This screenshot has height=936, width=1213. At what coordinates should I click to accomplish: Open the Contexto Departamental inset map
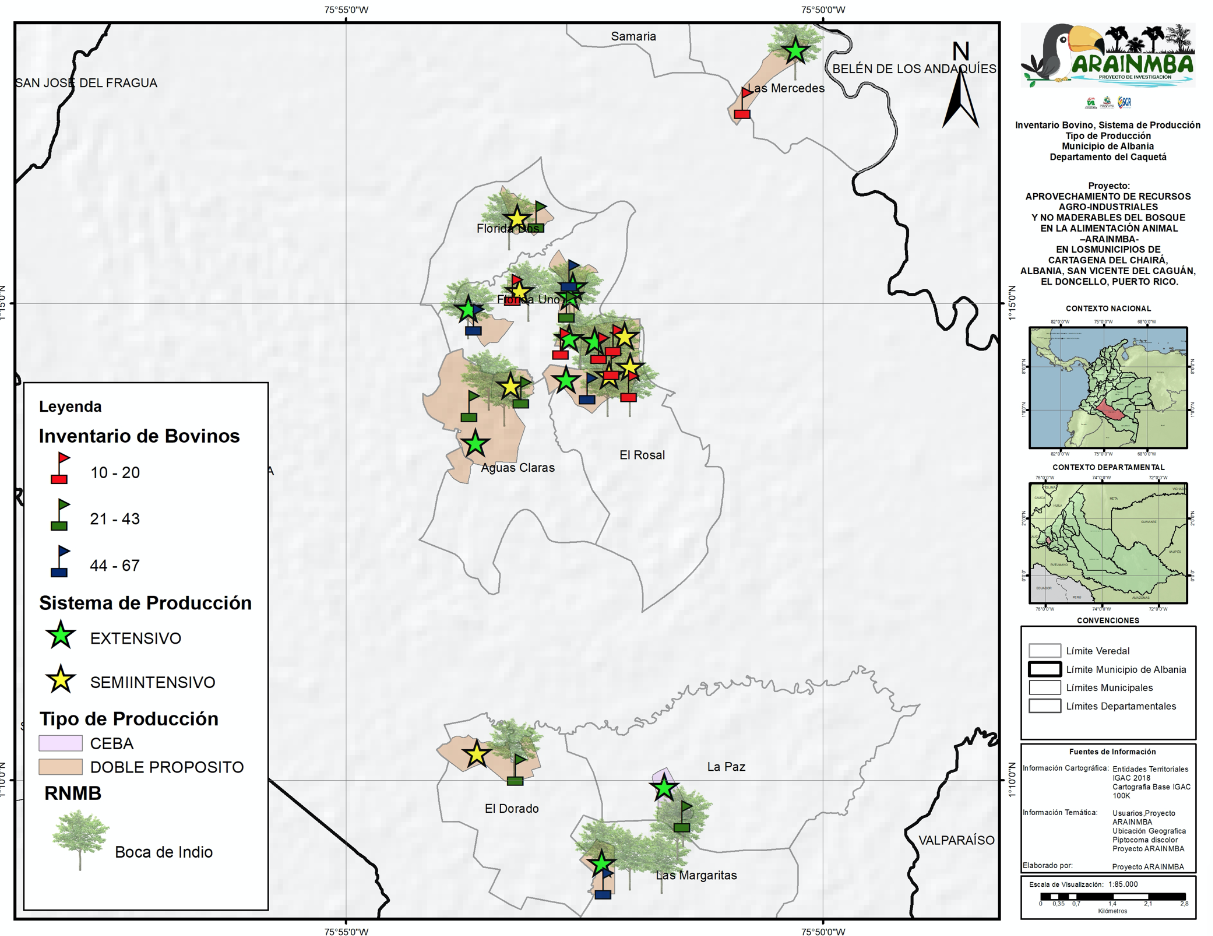(1108, 543)
